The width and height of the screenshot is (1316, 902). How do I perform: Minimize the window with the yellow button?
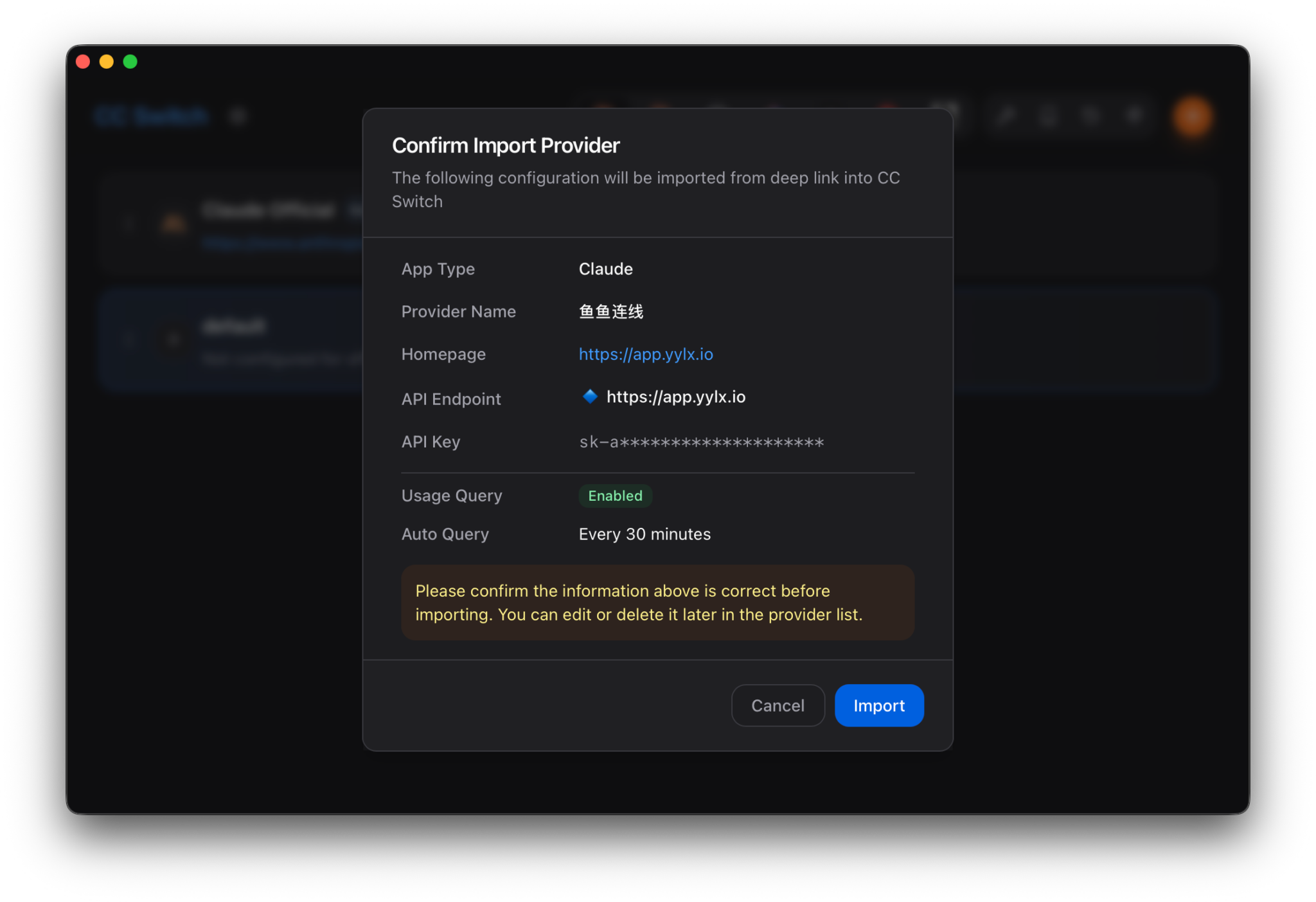click(107, 62)
